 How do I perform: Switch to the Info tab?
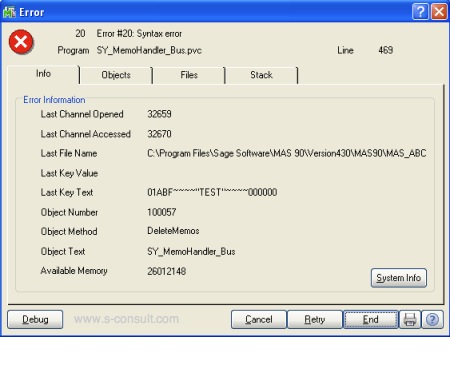(x=43, y=74)
